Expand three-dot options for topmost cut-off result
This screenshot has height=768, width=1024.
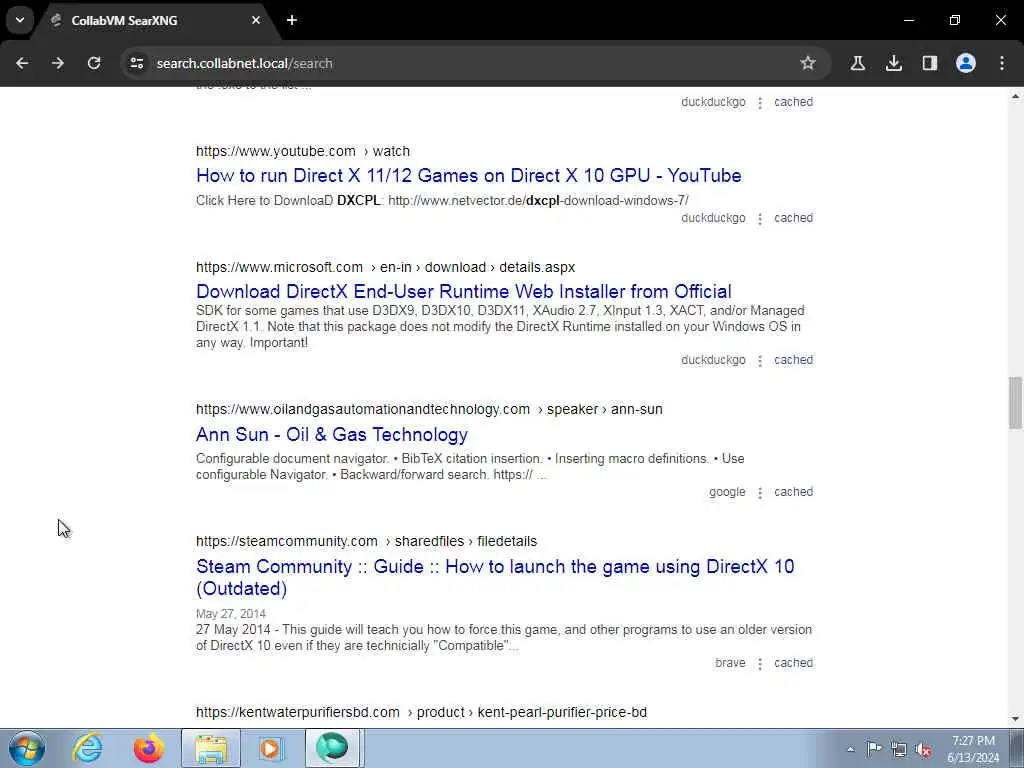point(760,103)
